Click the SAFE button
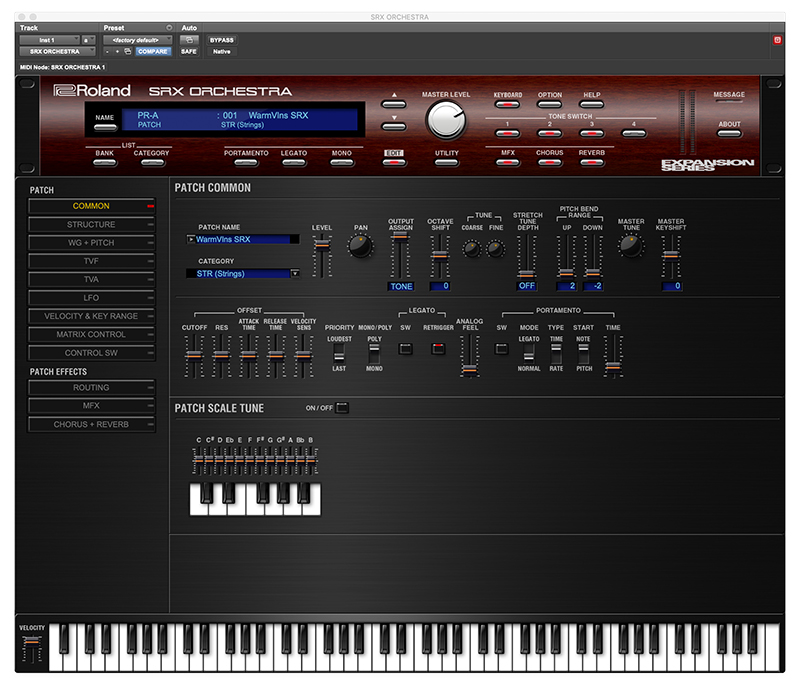800x690 pixels. [189, 52]
